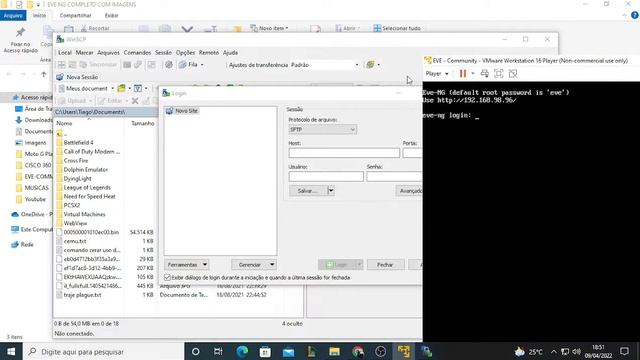
Task: Select traje plague.txt file
Action: click(x=82, y=295)
